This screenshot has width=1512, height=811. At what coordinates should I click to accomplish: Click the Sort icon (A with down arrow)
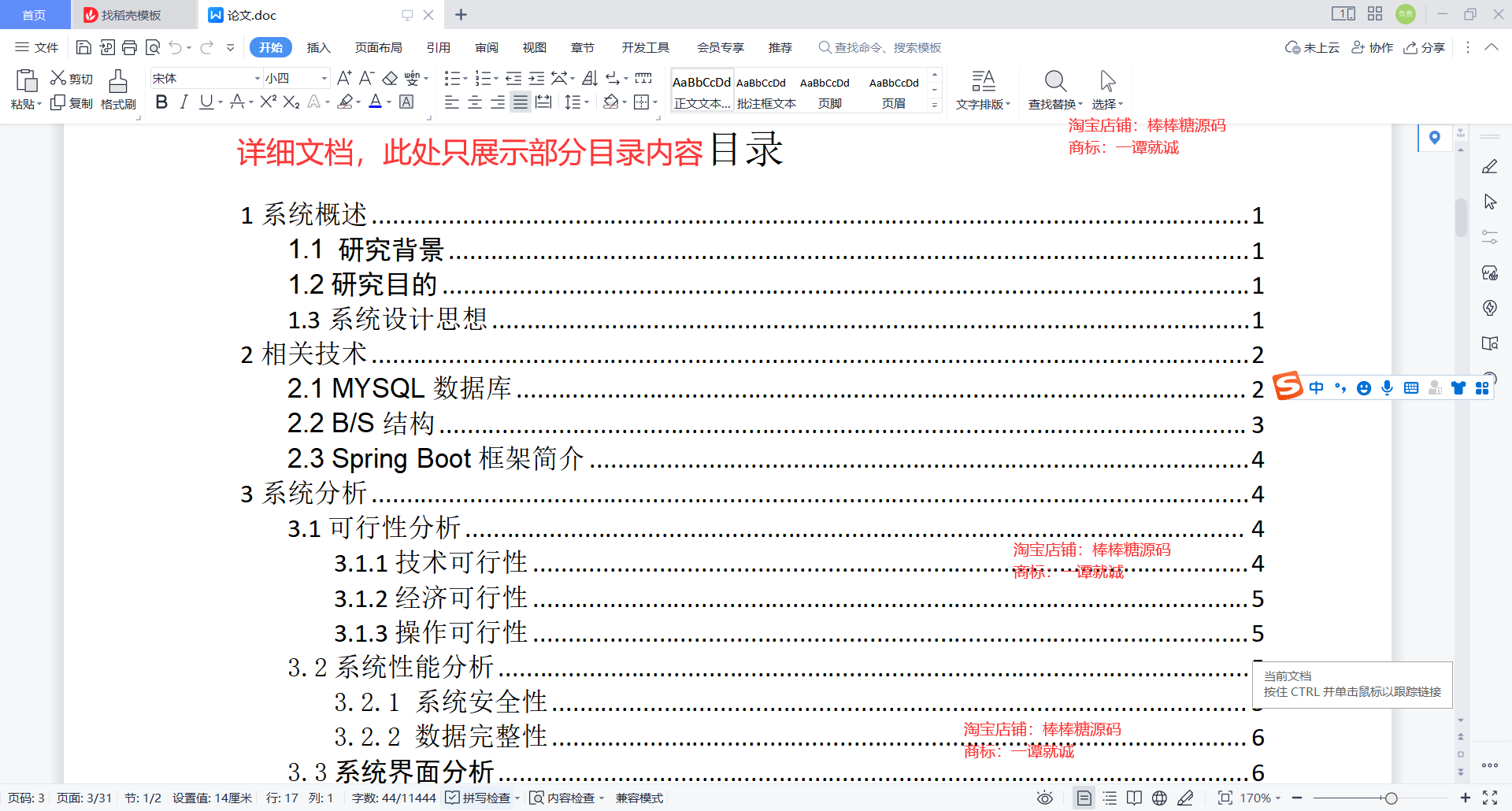click(x=590, y=78)
